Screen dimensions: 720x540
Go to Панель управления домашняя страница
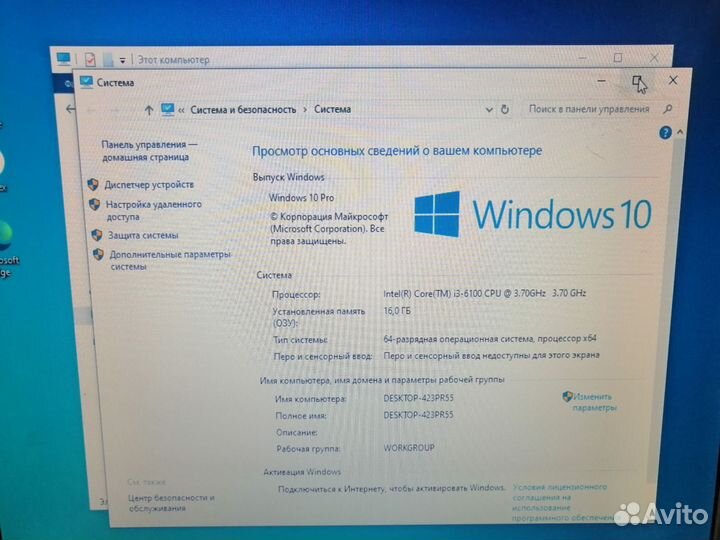[x=149, y=150]
